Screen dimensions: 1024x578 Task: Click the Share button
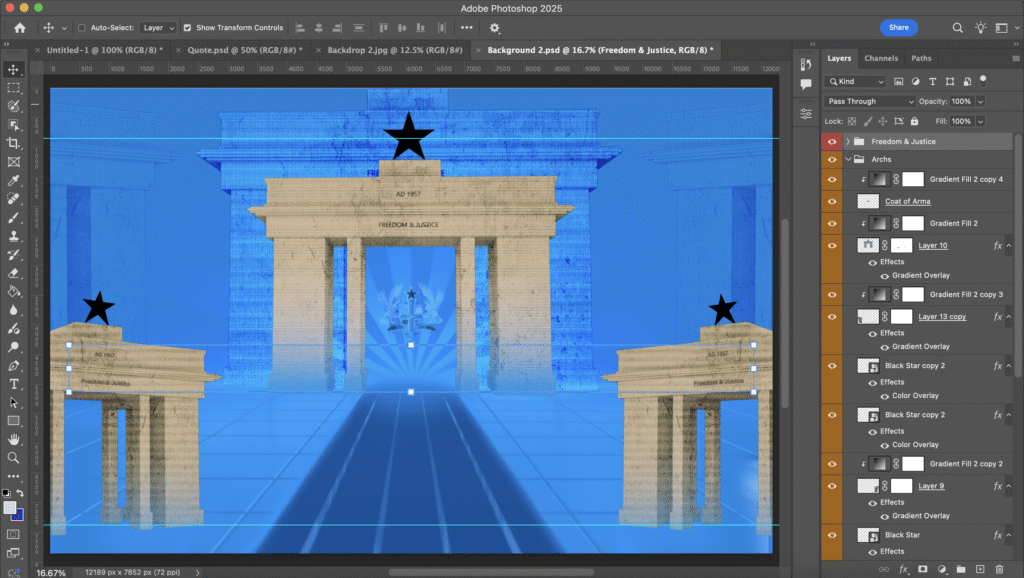(899, 27)
